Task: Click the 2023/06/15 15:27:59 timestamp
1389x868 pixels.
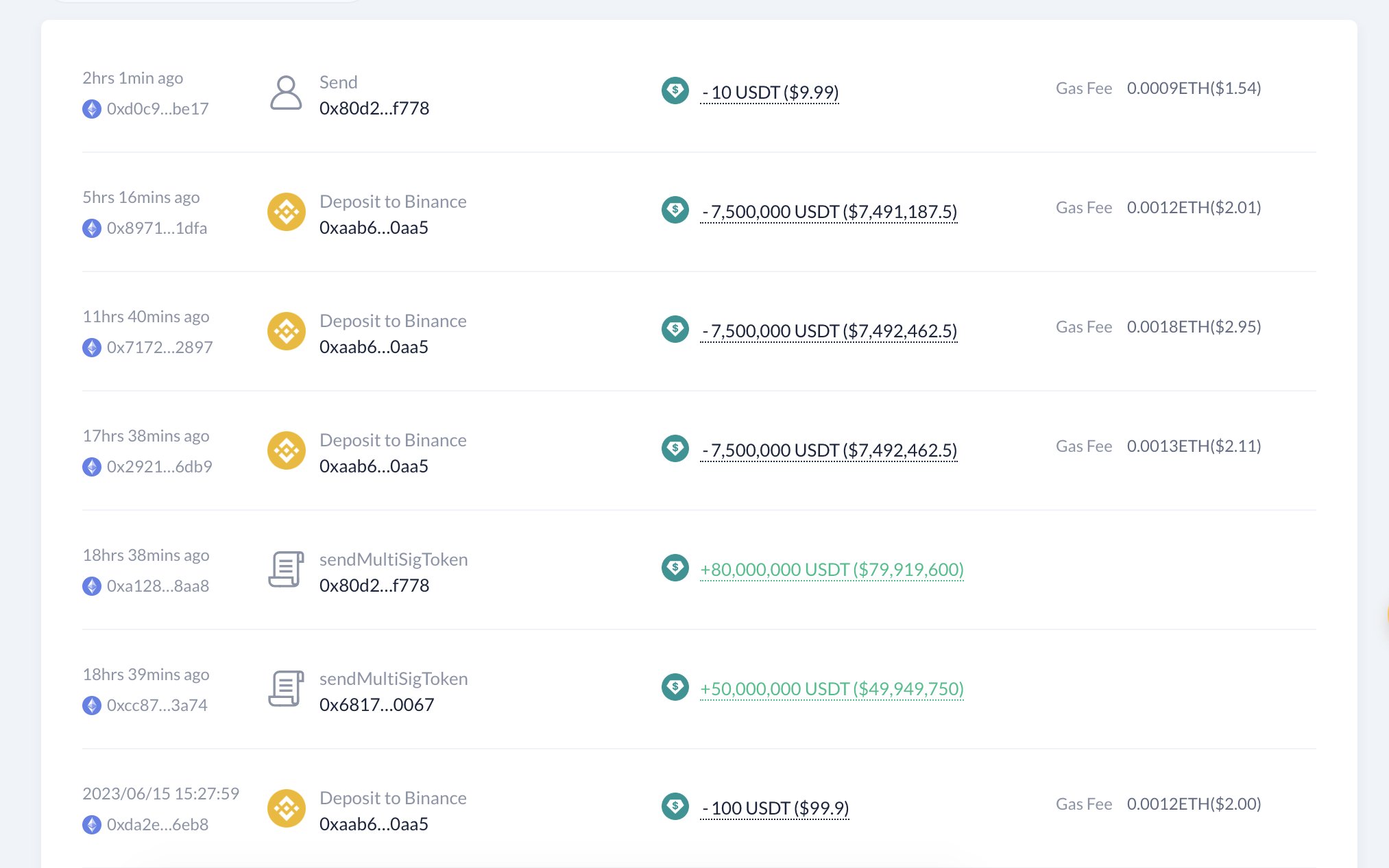Action: point(161,794)
